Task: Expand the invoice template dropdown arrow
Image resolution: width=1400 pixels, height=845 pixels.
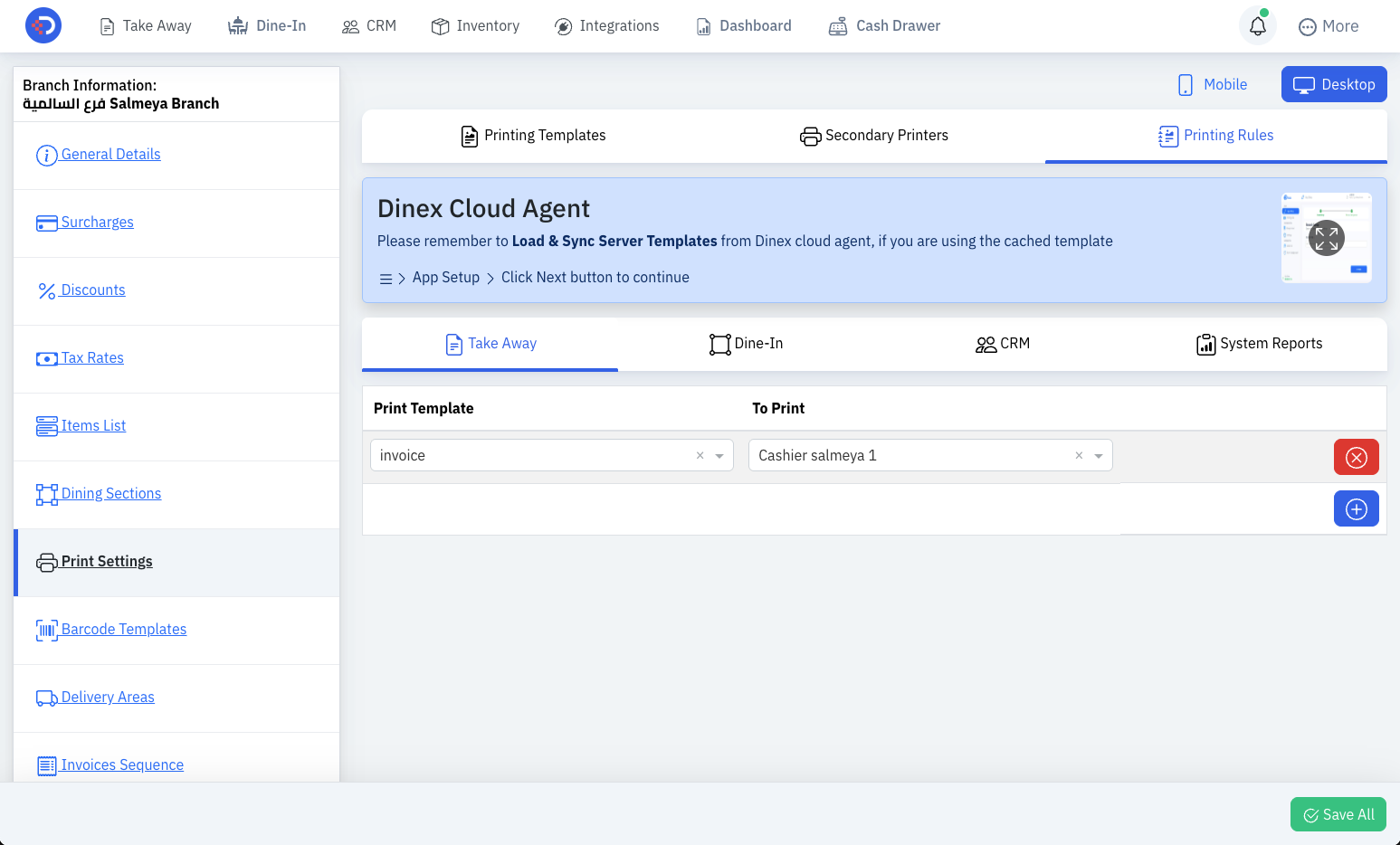Action: point(719,456)
